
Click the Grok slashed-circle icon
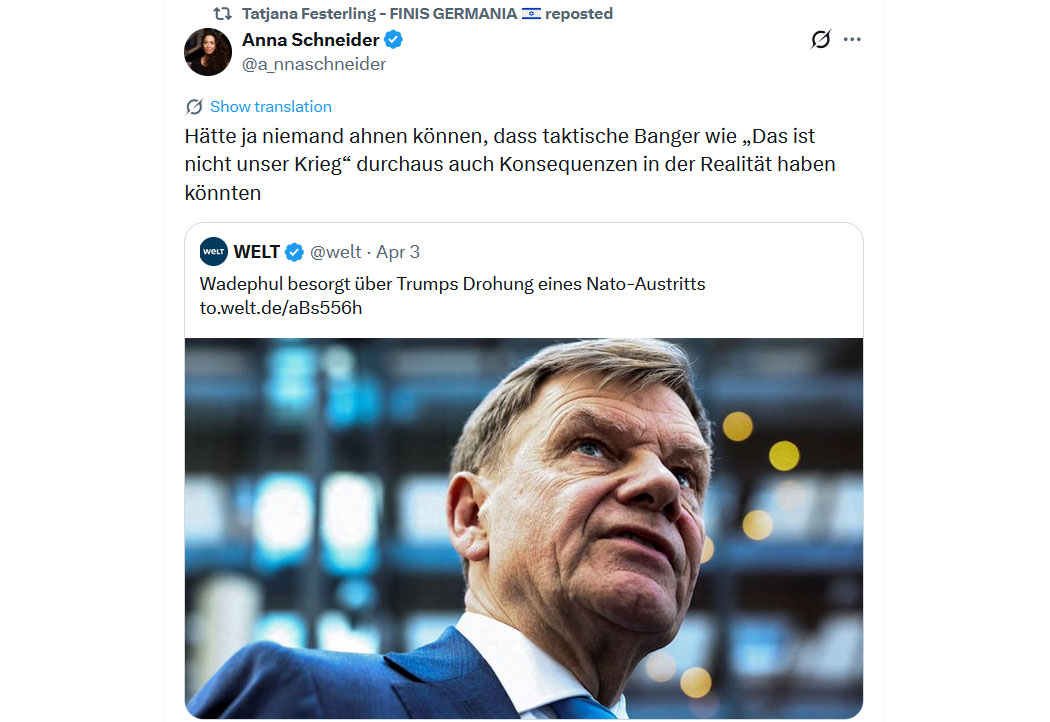820,40
